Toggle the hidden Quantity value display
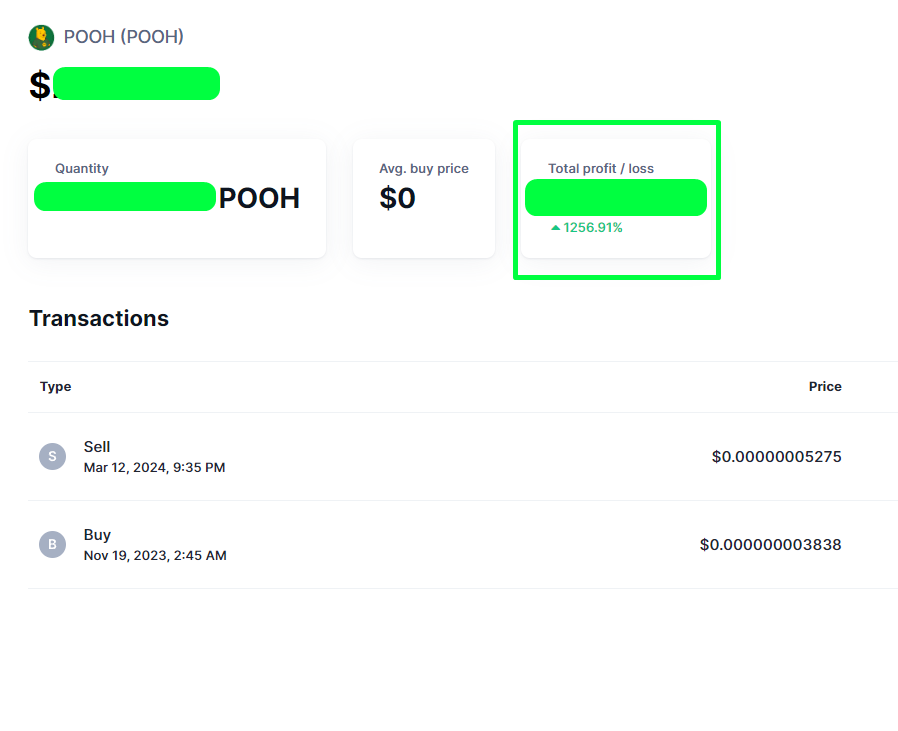Screen dimensions: 898x731 coord(124,197)
